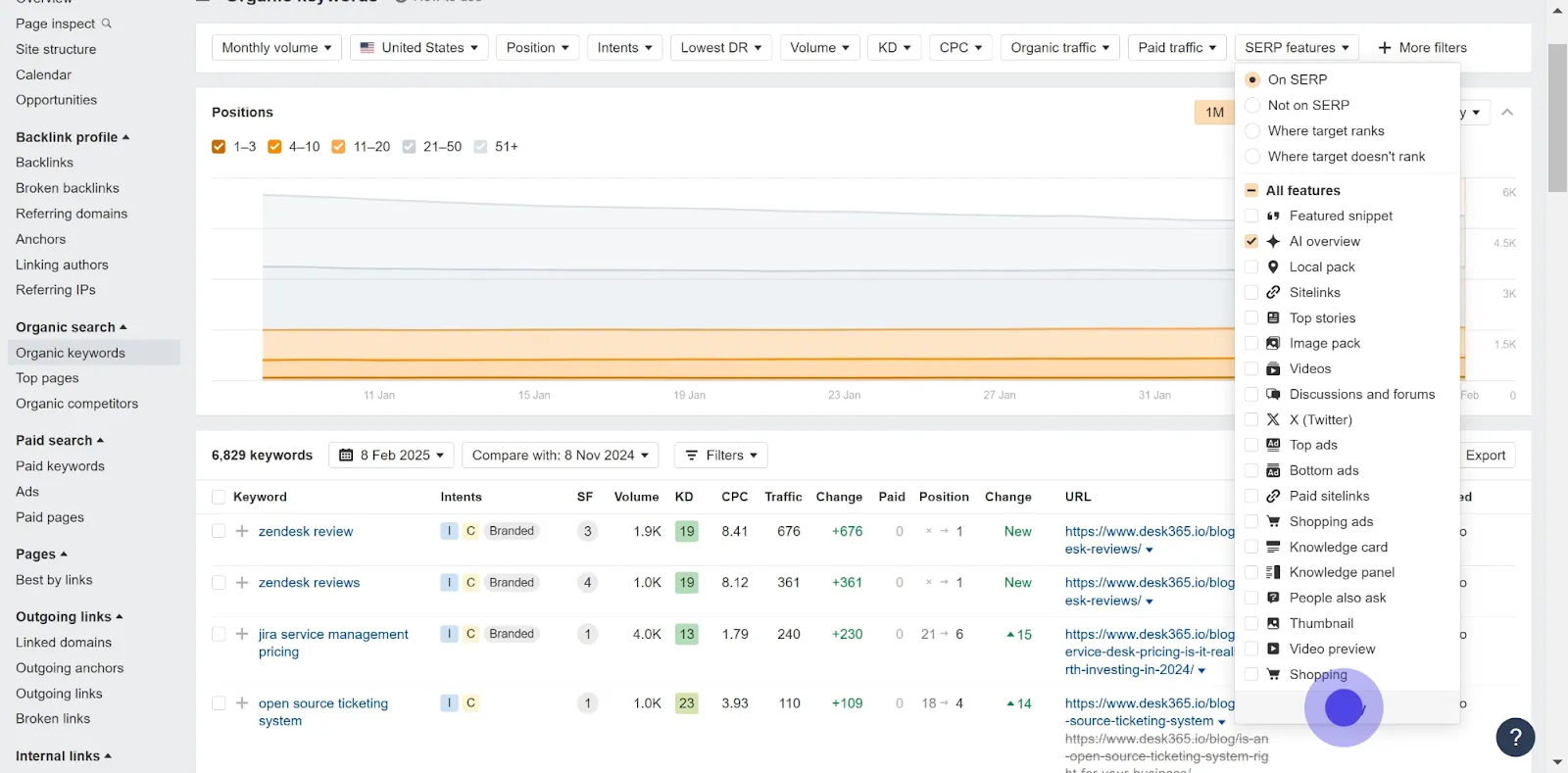Tick the select-all checkbox beside Keyword header
The height and width of the screenshot is (773, 1568).
pyautogui.click(x=219, y=497)
